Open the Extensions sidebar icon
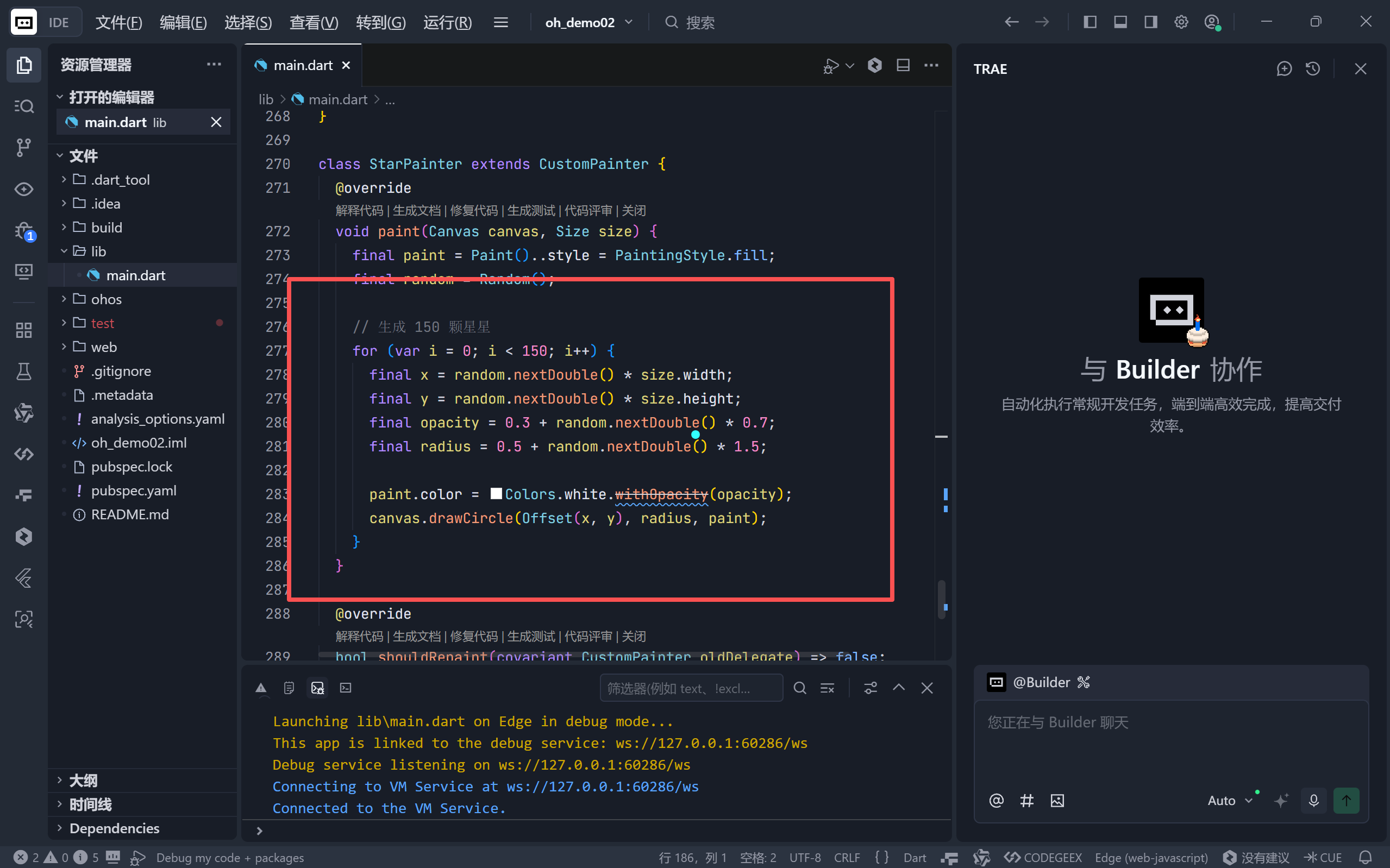 (x=23, y=330)
